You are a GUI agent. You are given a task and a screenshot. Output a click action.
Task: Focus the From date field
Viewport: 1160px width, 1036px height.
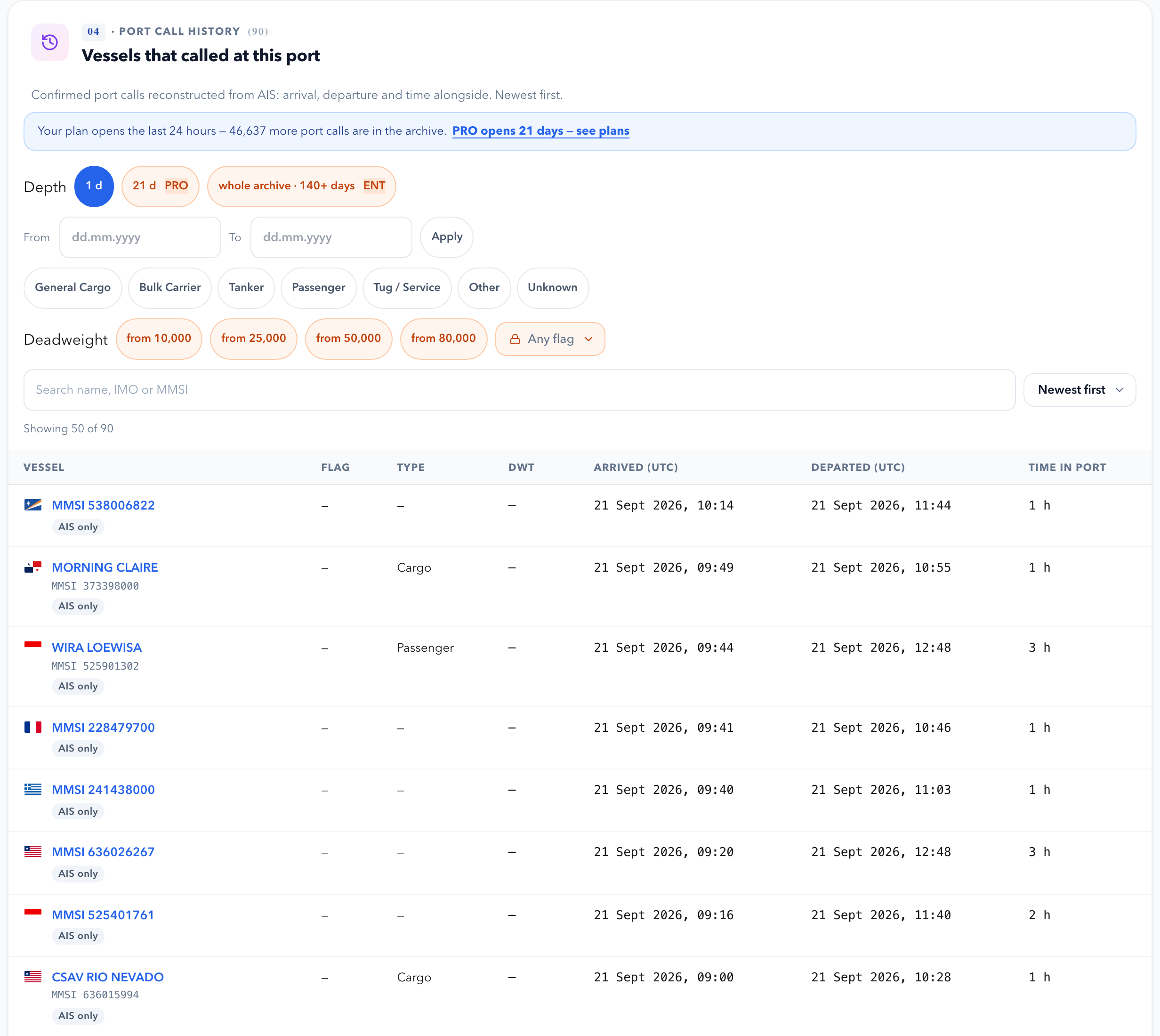140,237
